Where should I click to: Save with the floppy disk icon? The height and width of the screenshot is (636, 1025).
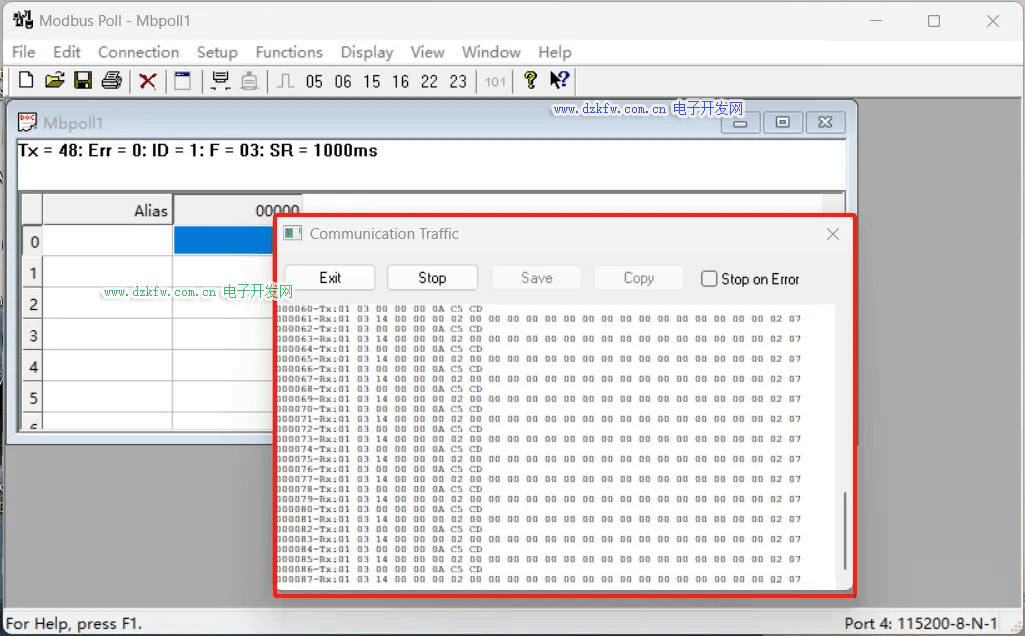pos(83,80)
